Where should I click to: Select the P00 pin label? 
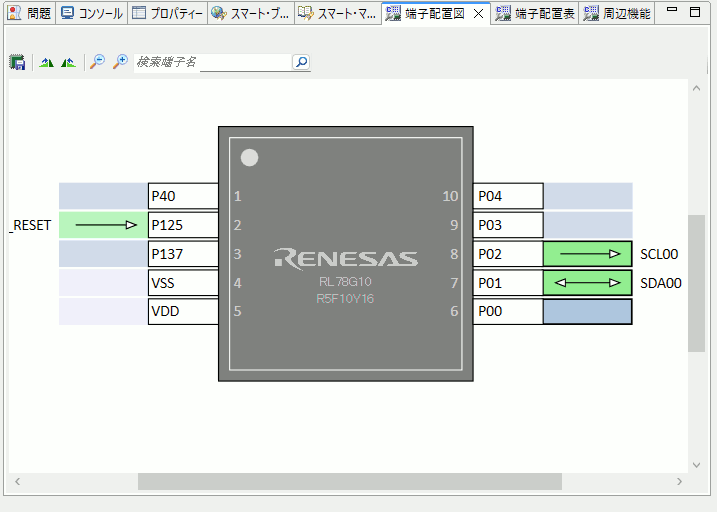point(508,312)
